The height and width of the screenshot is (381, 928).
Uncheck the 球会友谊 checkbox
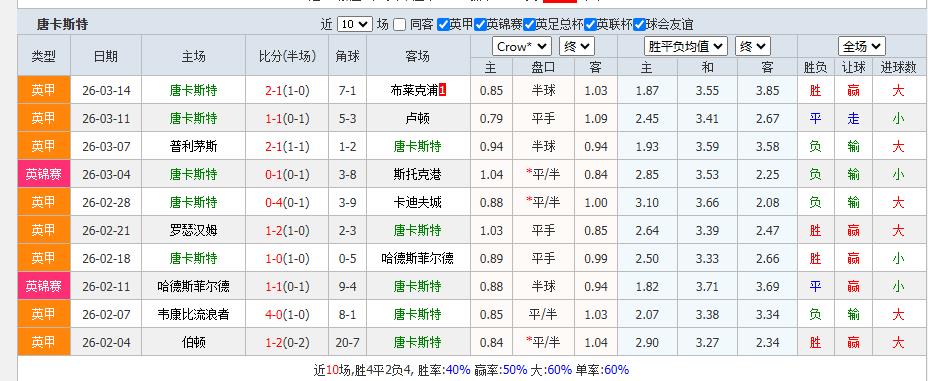pyautogui.click(x=639, y=25)
